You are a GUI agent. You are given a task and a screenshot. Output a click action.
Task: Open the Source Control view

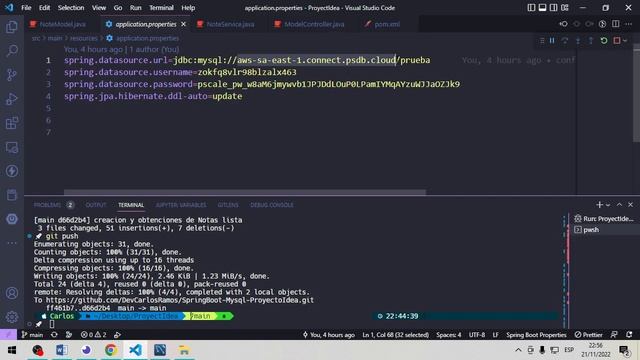12,75
